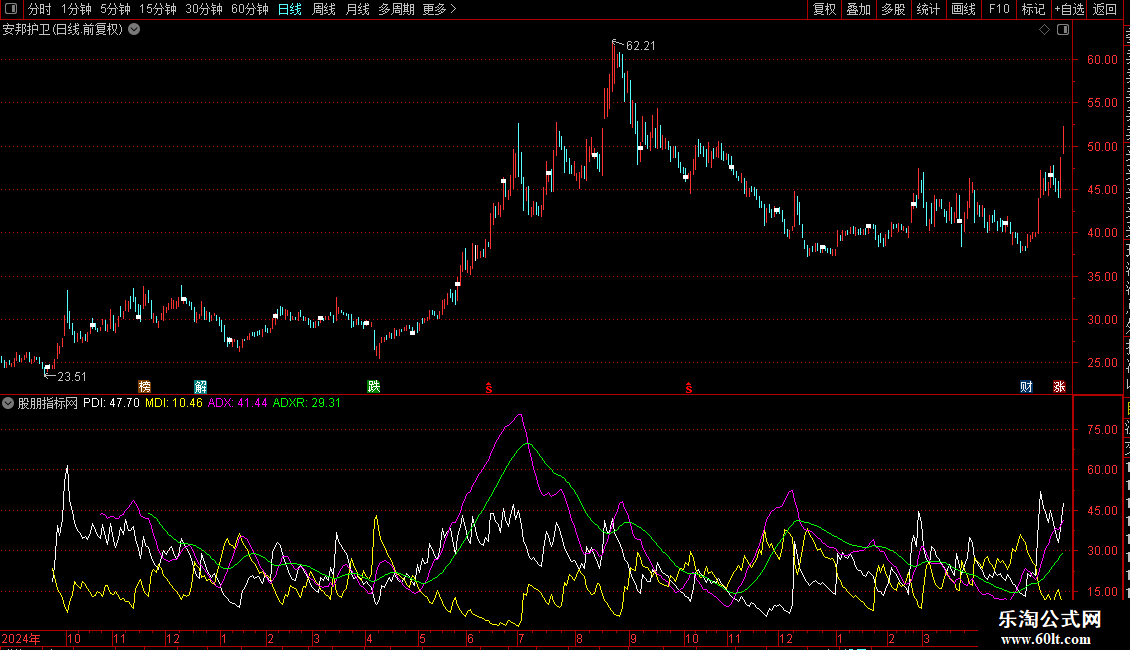Open the 统计 statistics button
This screenshot has height=650, width=1130.
tap(927, 9)
